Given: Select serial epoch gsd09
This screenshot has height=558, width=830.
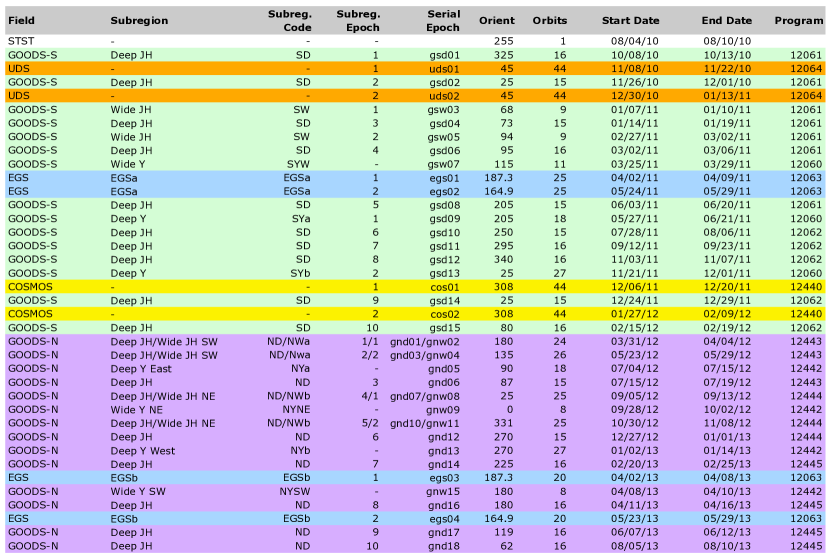Looking at the screenshot, I should pyautogui.click(x=445, y=219).
